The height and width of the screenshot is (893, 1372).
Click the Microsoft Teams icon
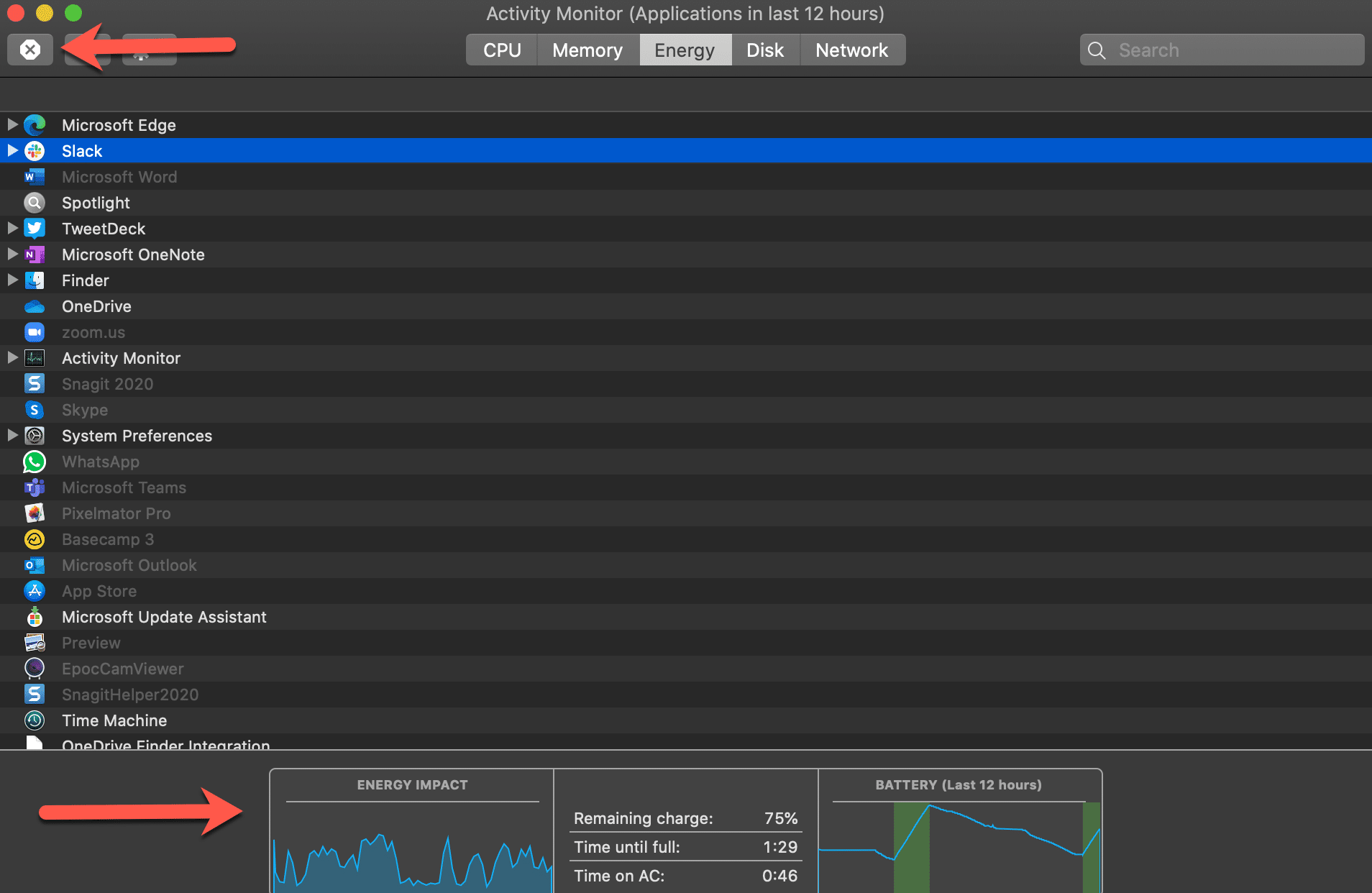[35, 487]
